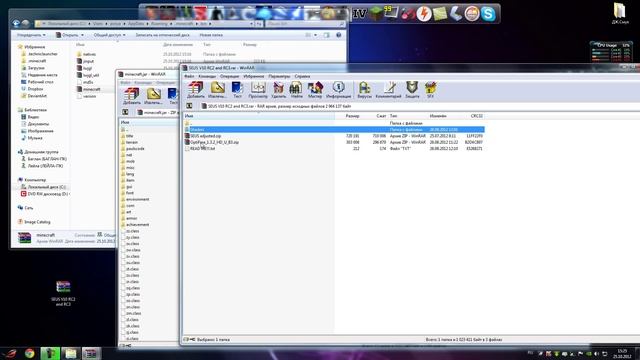Open the Операции menu in SEUS WinRAR window
Viewport: 640px width, 360px height.
pyautogui.click(x=229, y=76)
